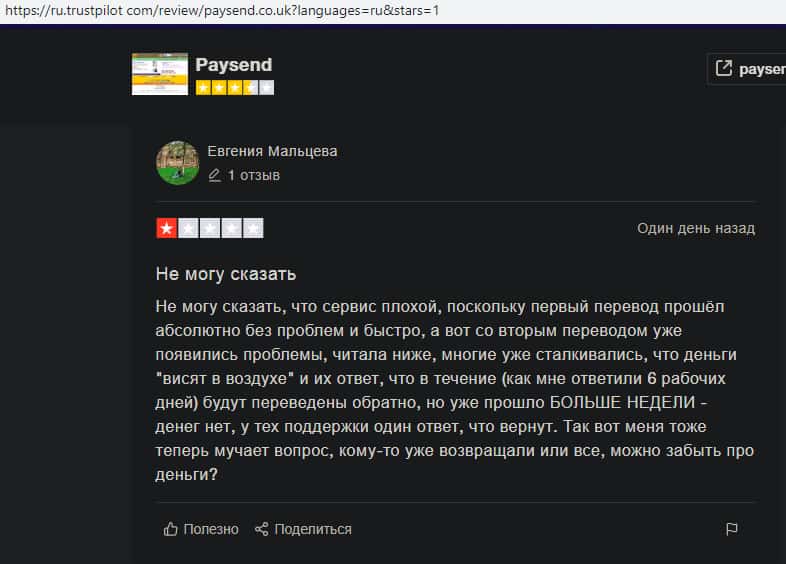Click the thumbs-up Полезно icon
The image size is (786, 564).
(170, 529)
